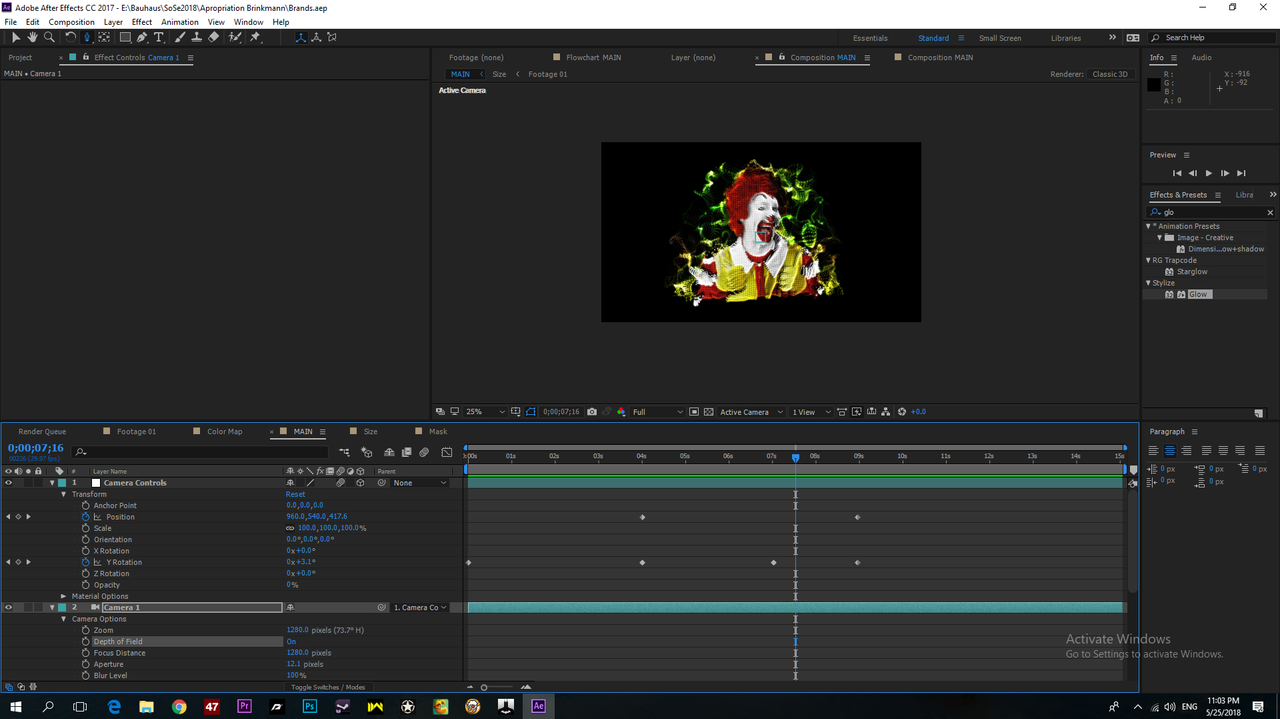The height and width of the screenshot is (719, 1280).
Task: Switch to the Flowchart MAIN tab
Action: [x=593, y=57]
